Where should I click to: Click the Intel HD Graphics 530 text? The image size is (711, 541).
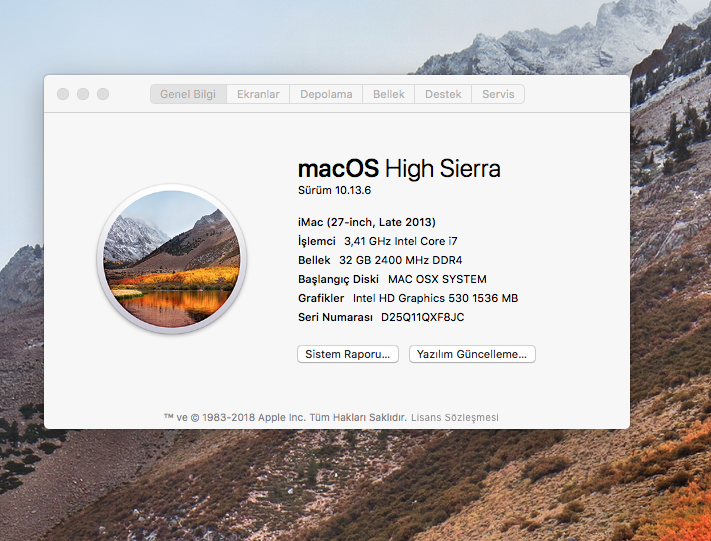[435, 298]
